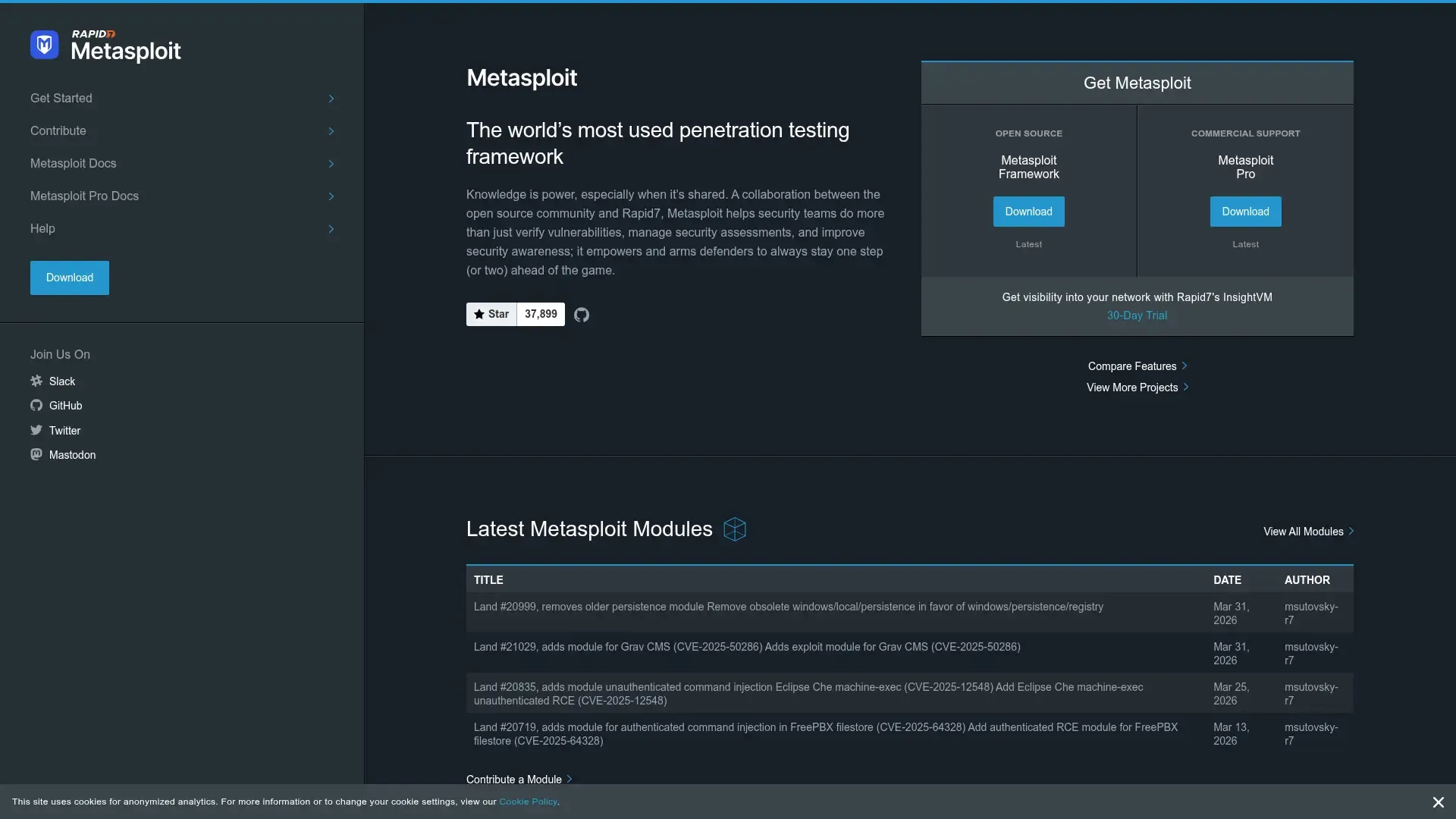This screenshot has width=1456, height=819.
Task: Click the Metasploit shield logo icon
Action: click(44, 45)
